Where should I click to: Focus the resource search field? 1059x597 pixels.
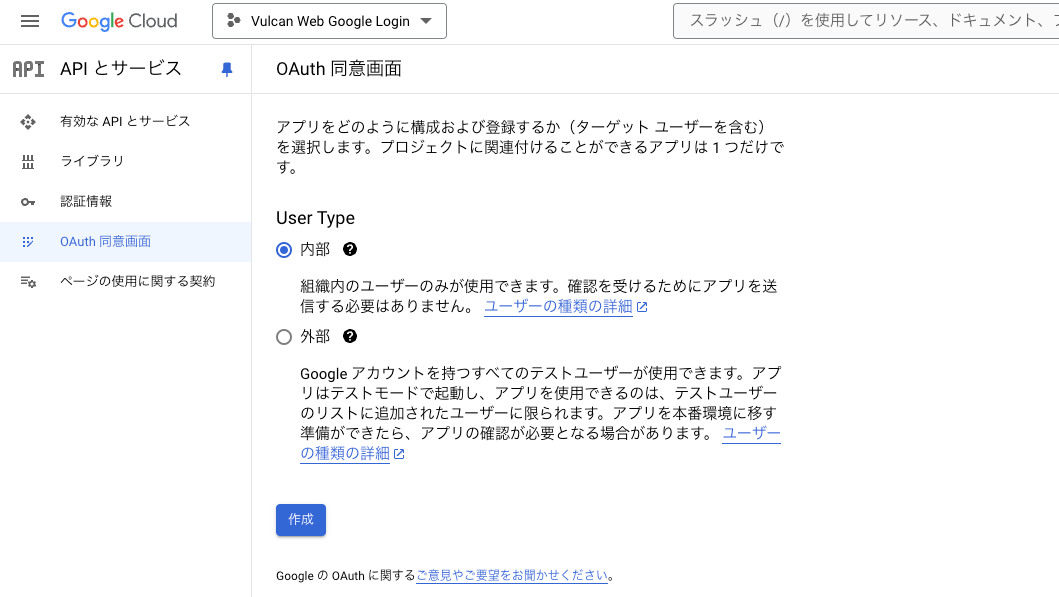tap(866, 21)
